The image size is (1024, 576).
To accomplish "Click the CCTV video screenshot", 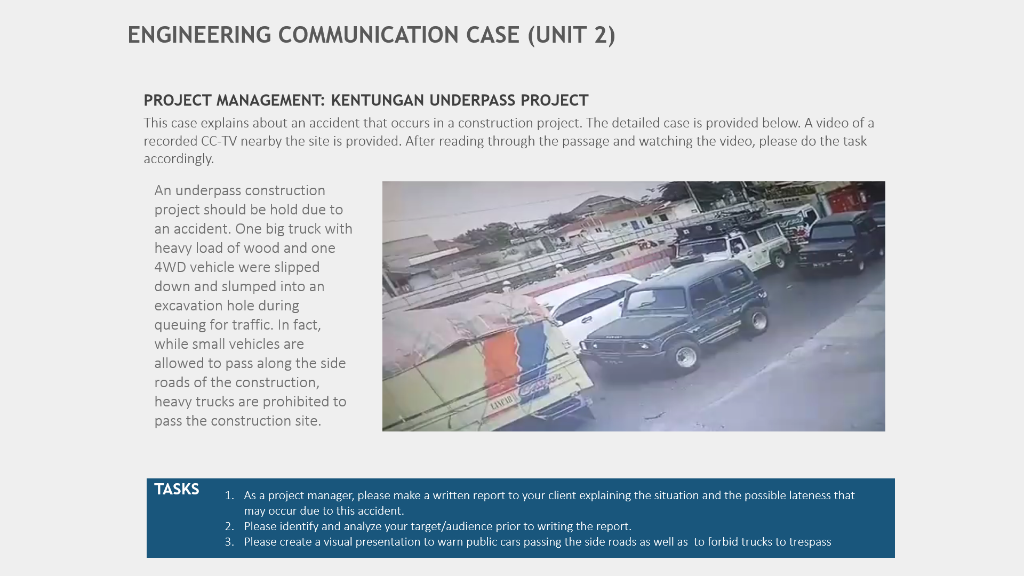I will (x=632, y=305).
